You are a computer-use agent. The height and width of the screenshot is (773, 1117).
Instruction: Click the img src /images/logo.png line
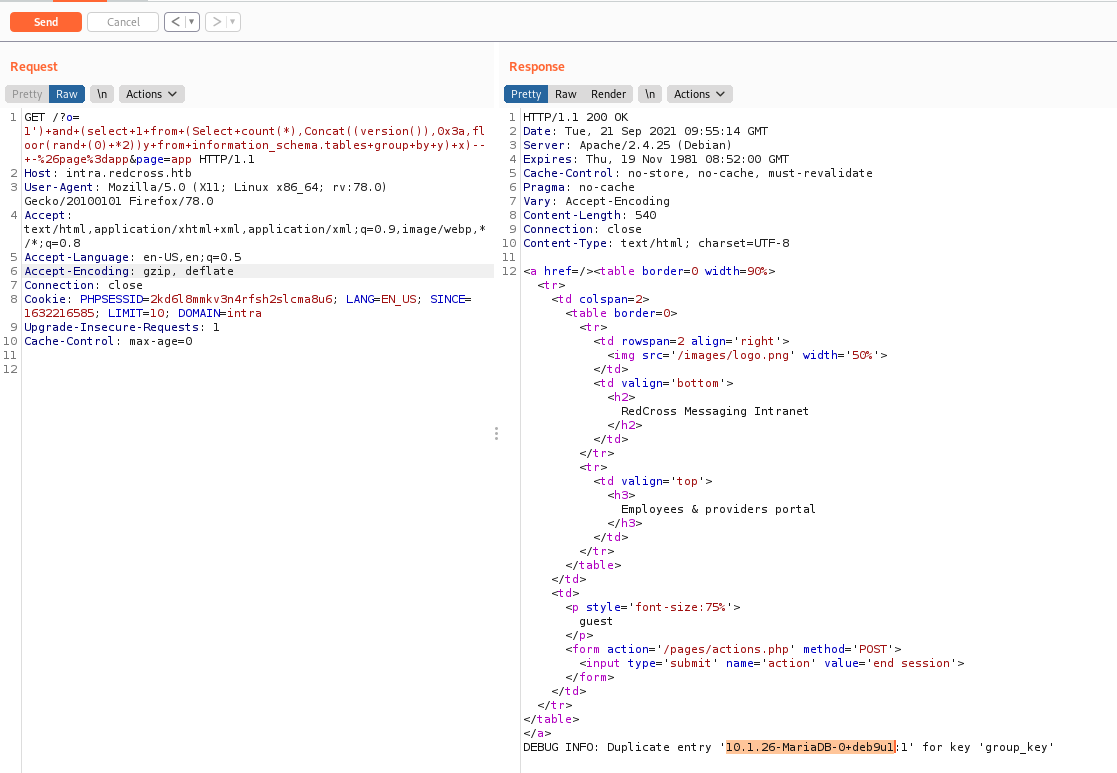click(x=747, y=355)
